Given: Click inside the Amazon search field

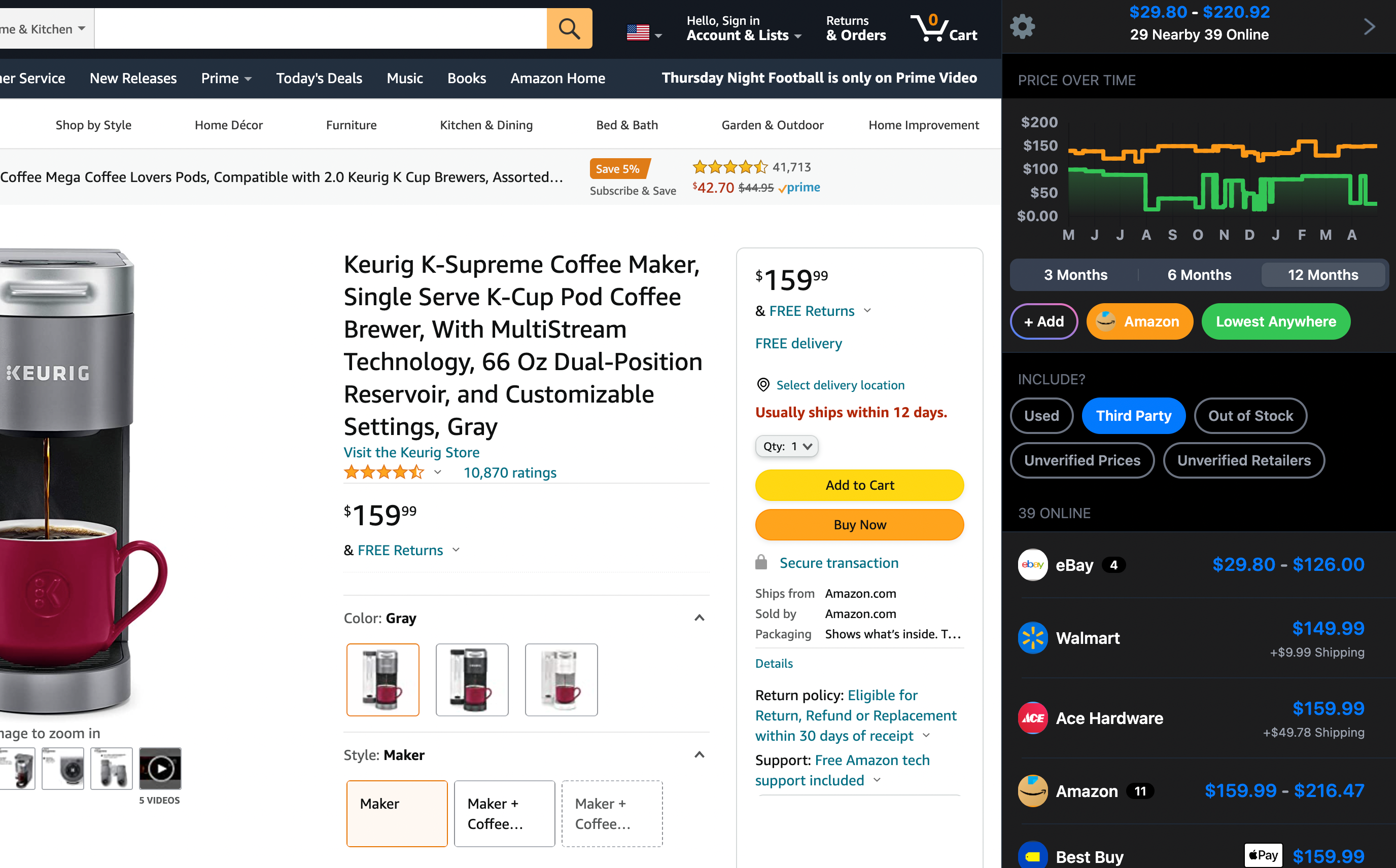Looking at the screenshot, I should (x=322, y=27).
